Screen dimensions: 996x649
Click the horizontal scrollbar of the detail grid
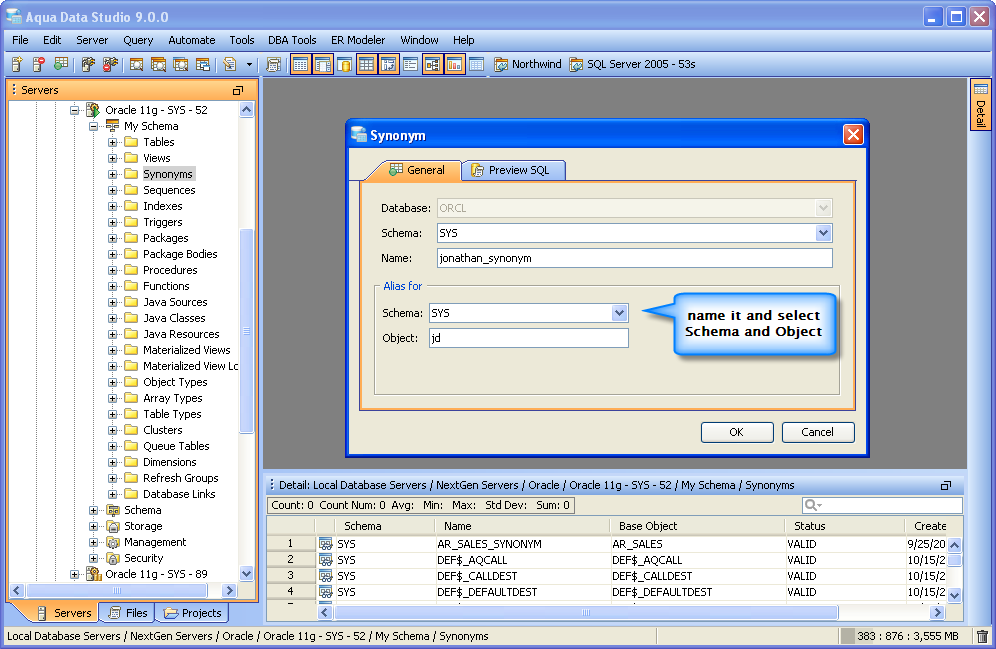(585, 612)
